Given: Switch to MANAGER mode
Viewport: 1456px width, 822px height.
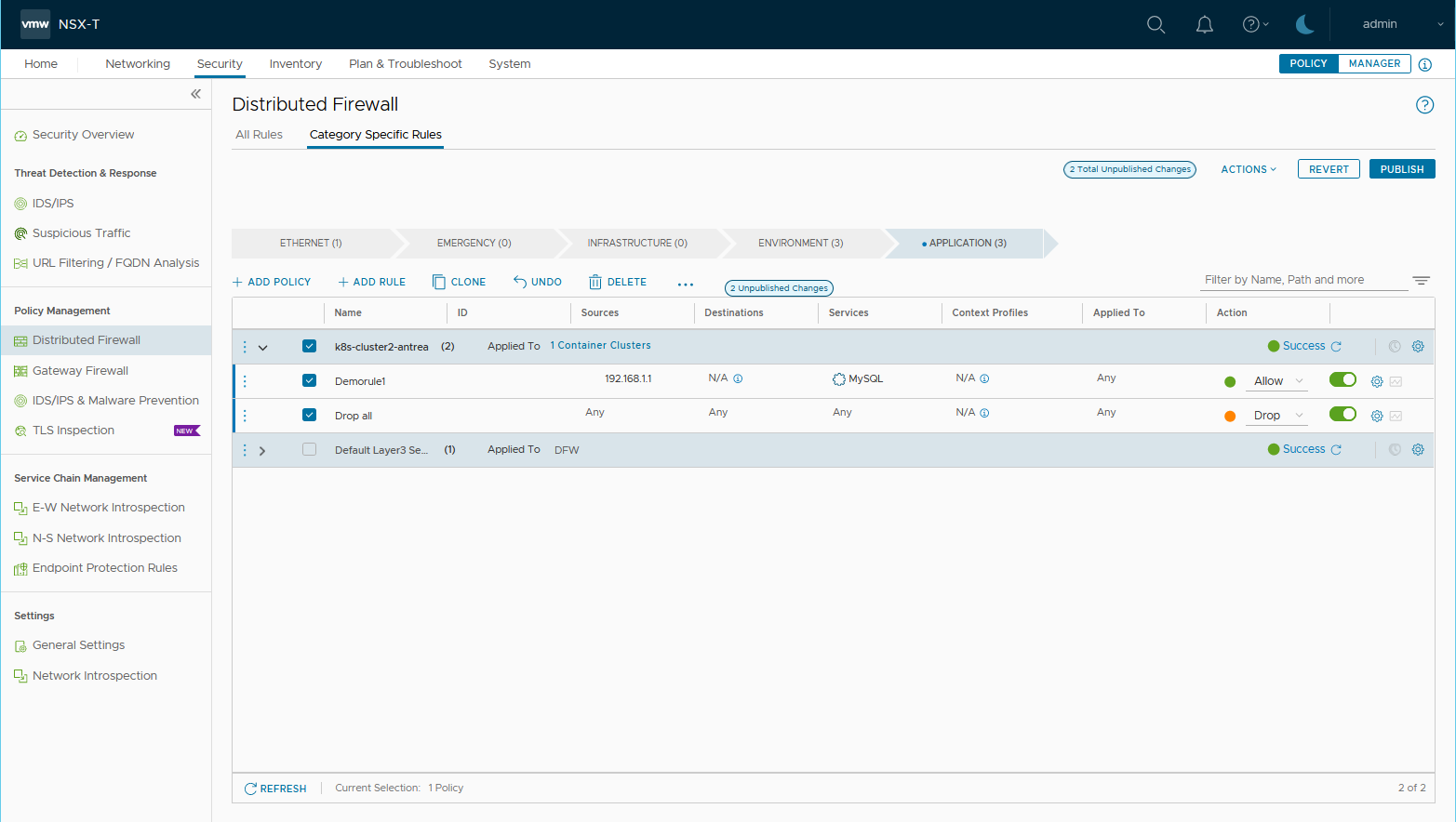Looking at the screenshot, I should click(x=1374, y=63).
